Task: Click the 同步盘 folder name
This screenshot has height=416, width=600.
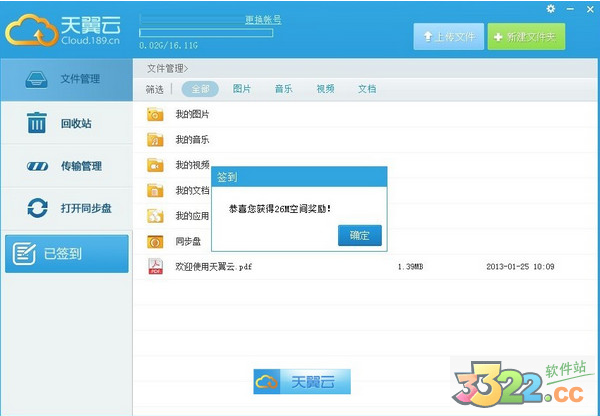Action: click(188, 241)
